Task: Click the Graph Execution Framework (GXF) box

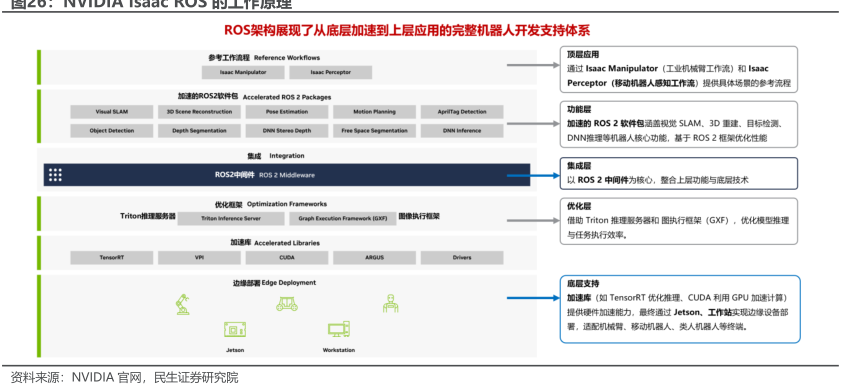Action: pyautogui.click(x=342, y=219)
